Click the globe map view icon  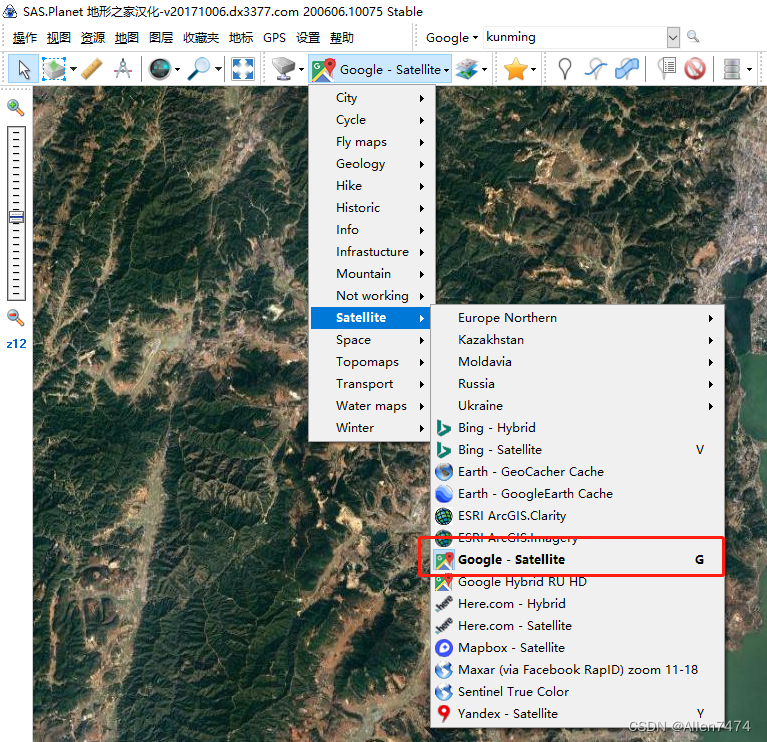pos(160,69)
